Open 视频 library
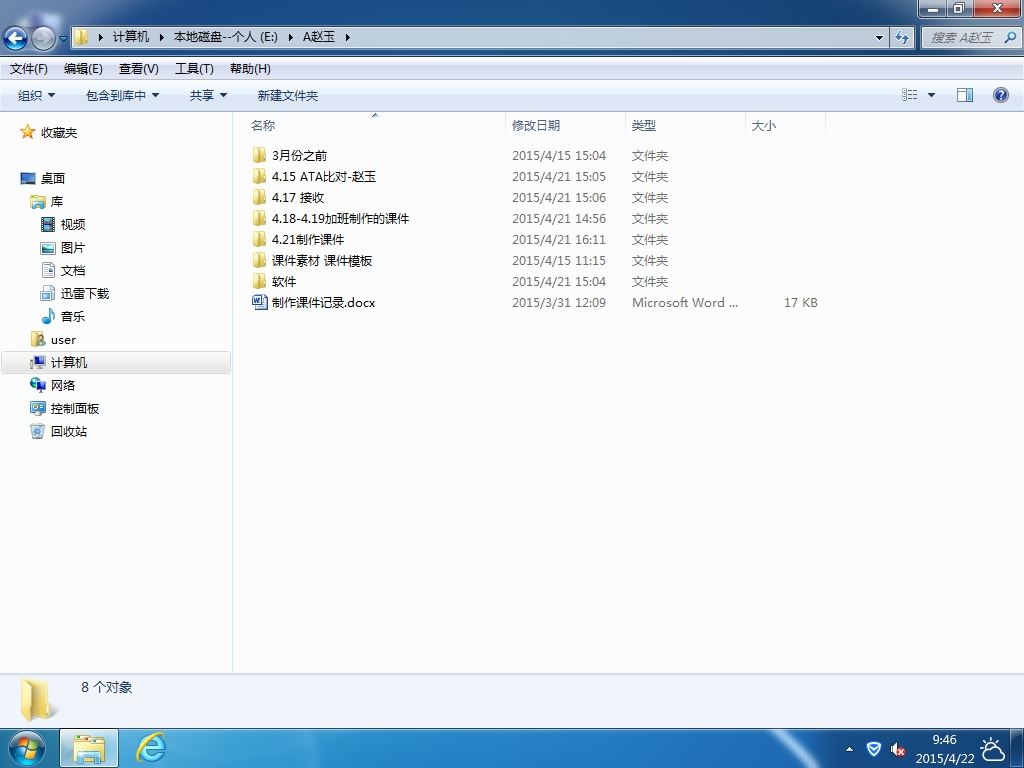The height and width of the screenshot is (768, 1024). pyautogui.click(x=72, y=225)
